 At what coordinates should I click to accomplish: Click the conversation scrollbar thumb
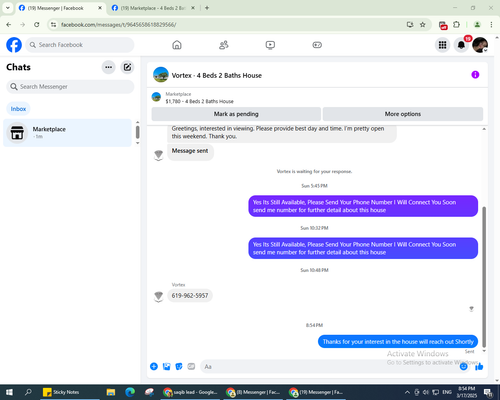pyautogui.click(x=484, y=277)
